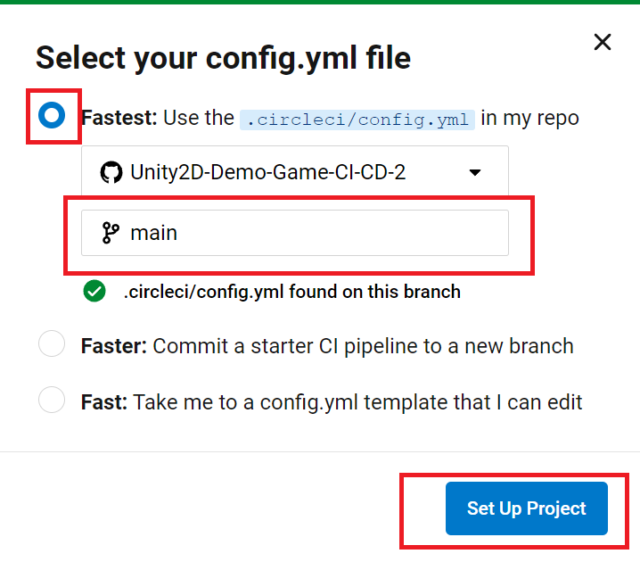Click the 'Fastest:' option label text
Screen dimensions: 640x562
pos(119,118)
